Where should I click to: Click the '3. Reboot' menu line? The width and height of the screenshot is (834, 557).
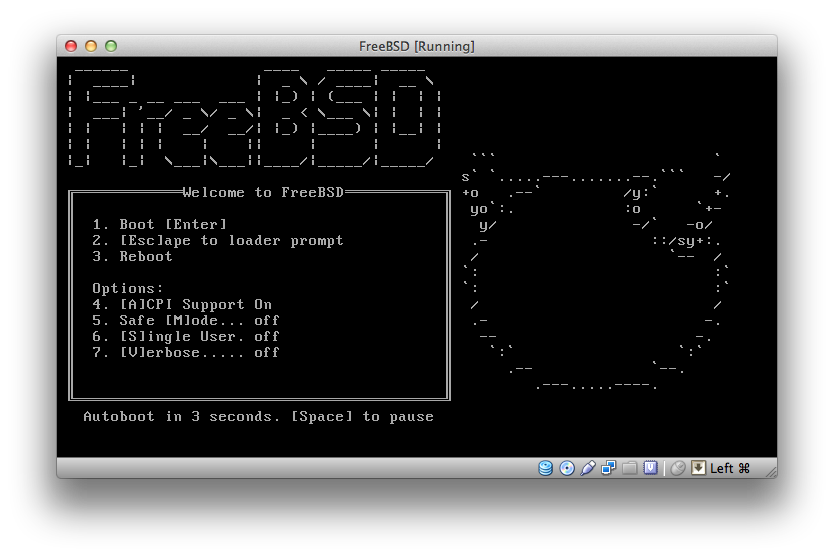[x=132, y=256]
